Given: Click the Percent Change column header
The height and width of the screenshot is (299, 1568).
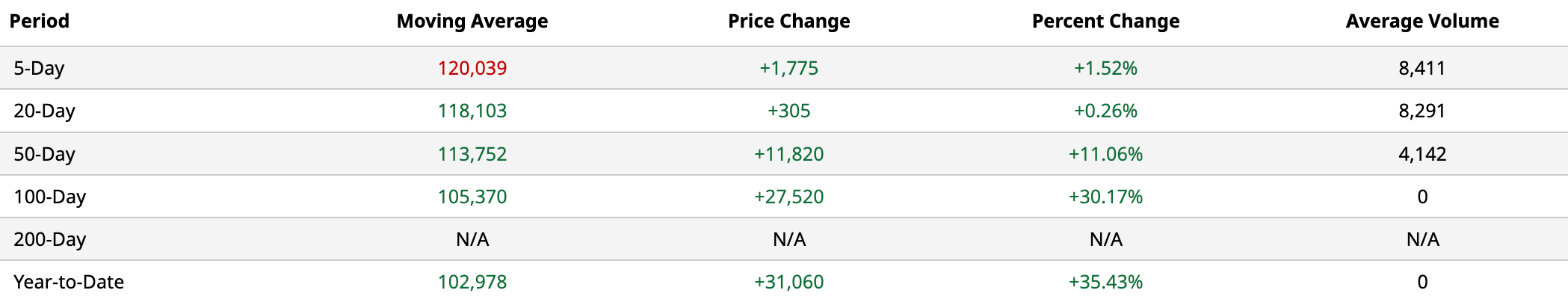Looking at the screenshot, I should click(1105, 21).
